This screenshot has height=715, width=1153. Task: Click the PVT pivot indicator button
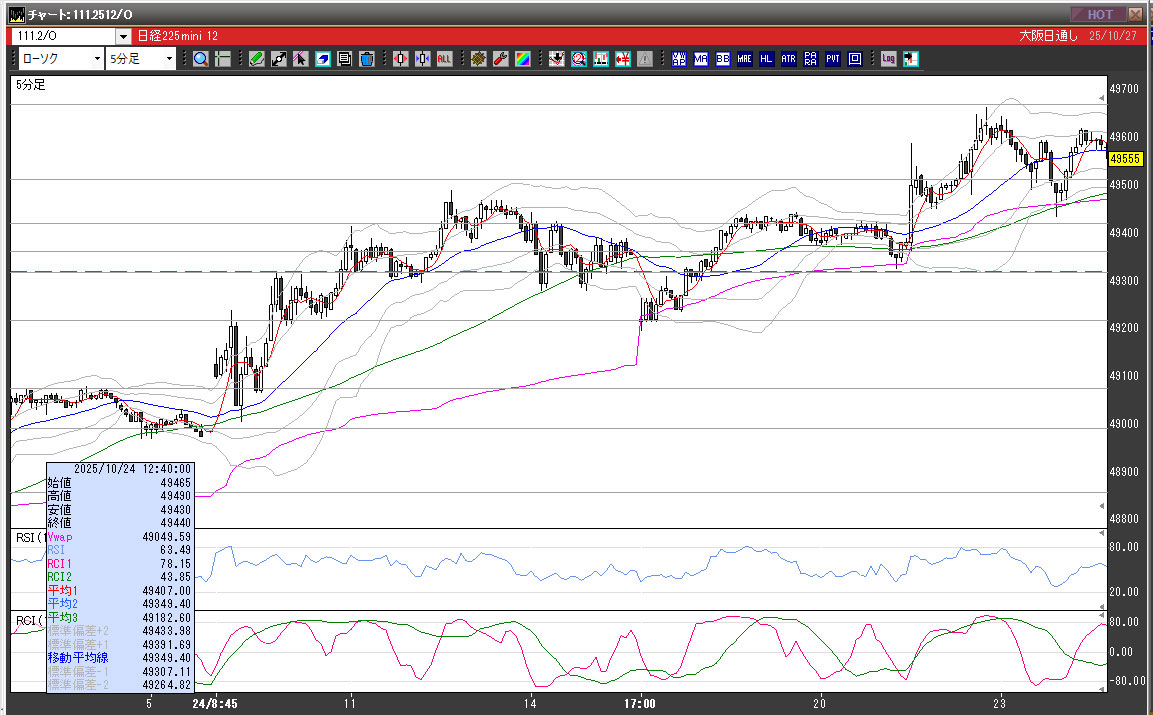click(x=833, y=59)
